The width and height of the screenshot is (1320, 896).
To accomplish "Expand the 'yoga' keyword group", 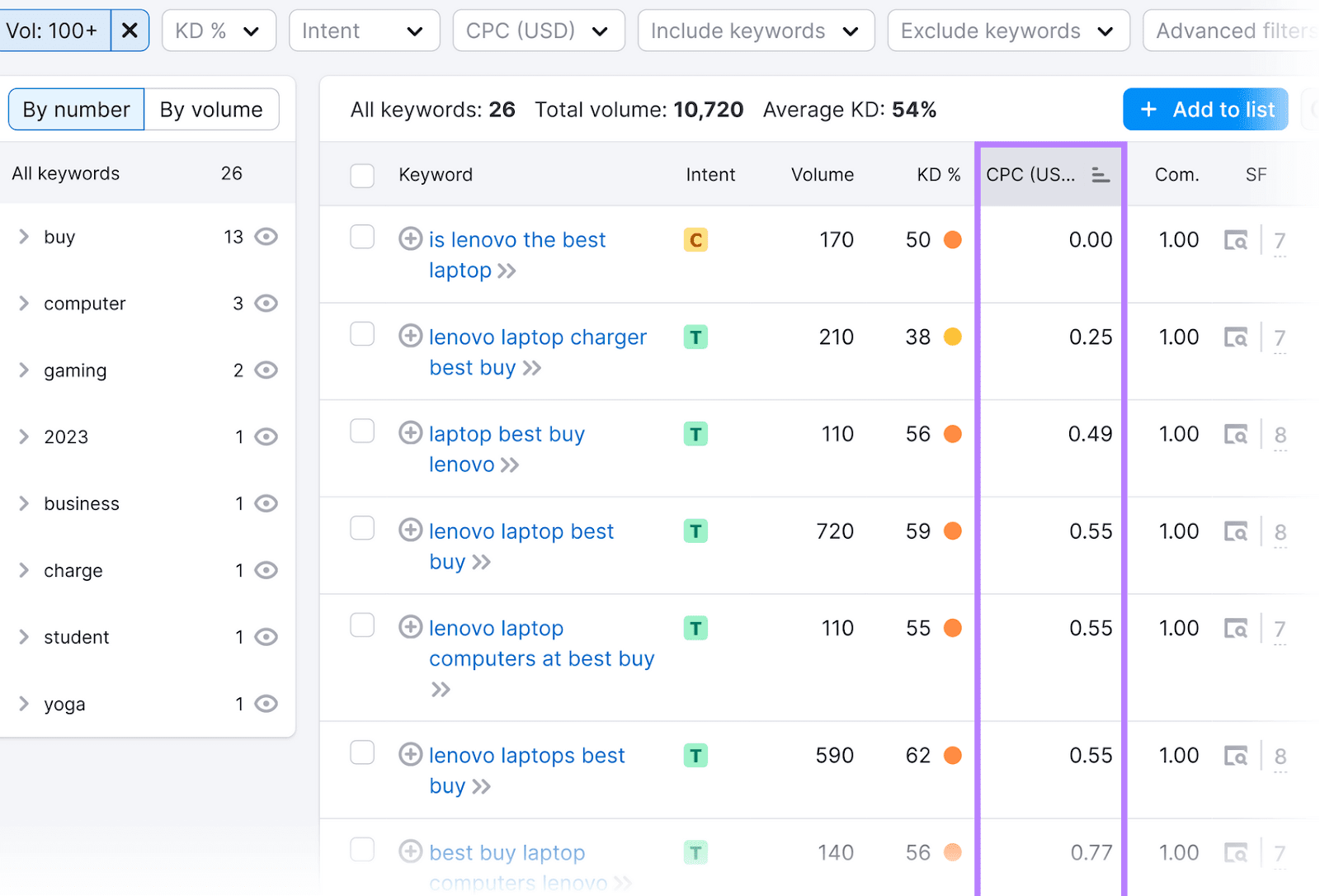I will pos(24,704).
